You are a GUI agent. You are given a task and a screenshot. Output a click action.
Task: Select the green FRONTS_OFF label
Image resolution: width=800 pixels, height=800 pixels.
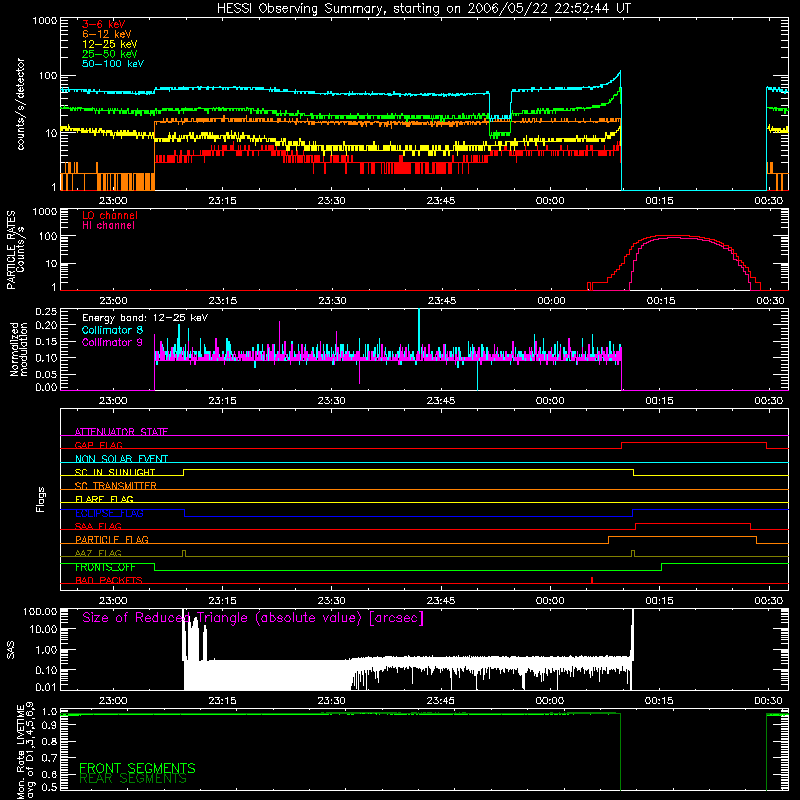[105, 567]
